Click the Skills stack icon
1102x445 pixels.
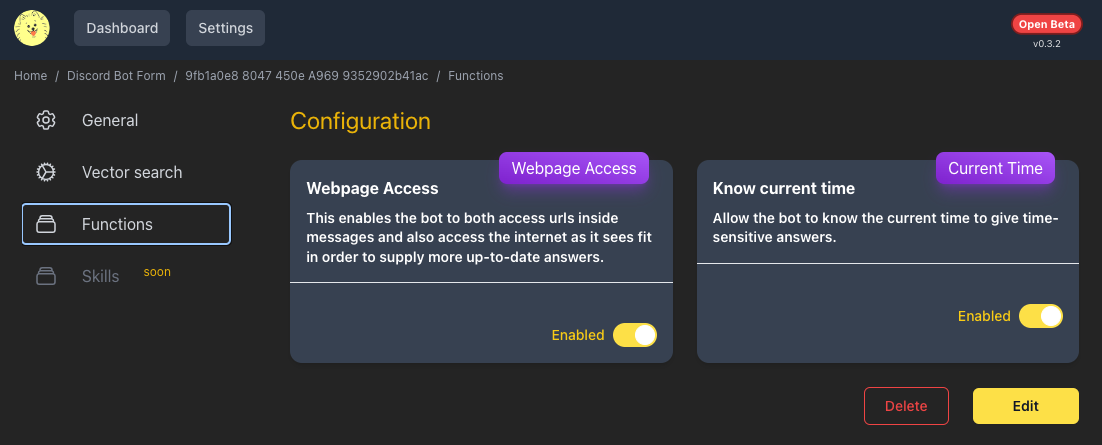tap(46, 276)
